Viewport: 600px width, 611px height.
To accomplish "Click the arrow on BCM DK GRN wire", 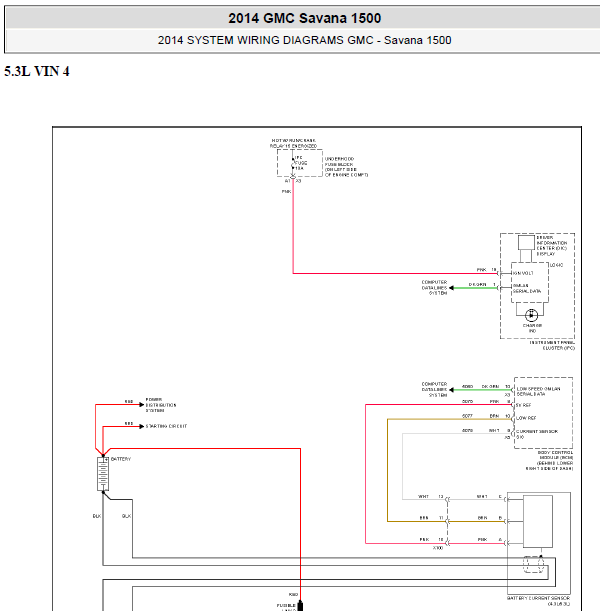I will pos(451,390).
